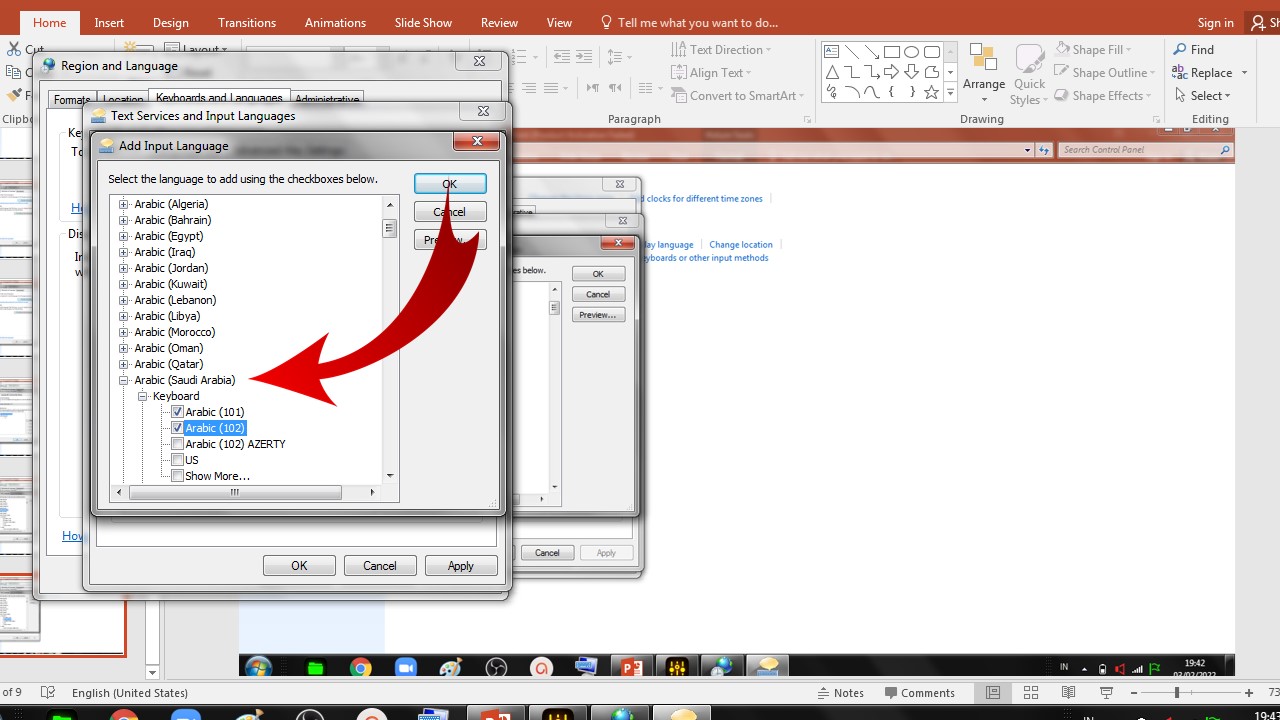Click the Shape Fill paint bucket
The width and height of the screenshot is (1280, 720).
(1064, 49)
